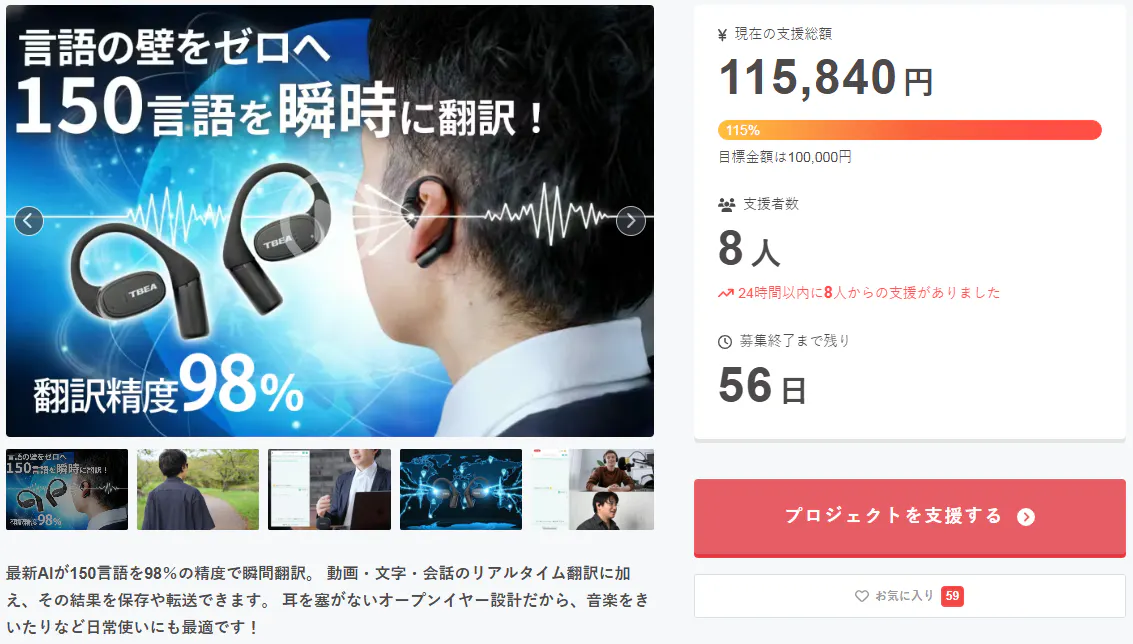
Task: Select thumbnail with world map earbuds
Action: coord(461,489)
